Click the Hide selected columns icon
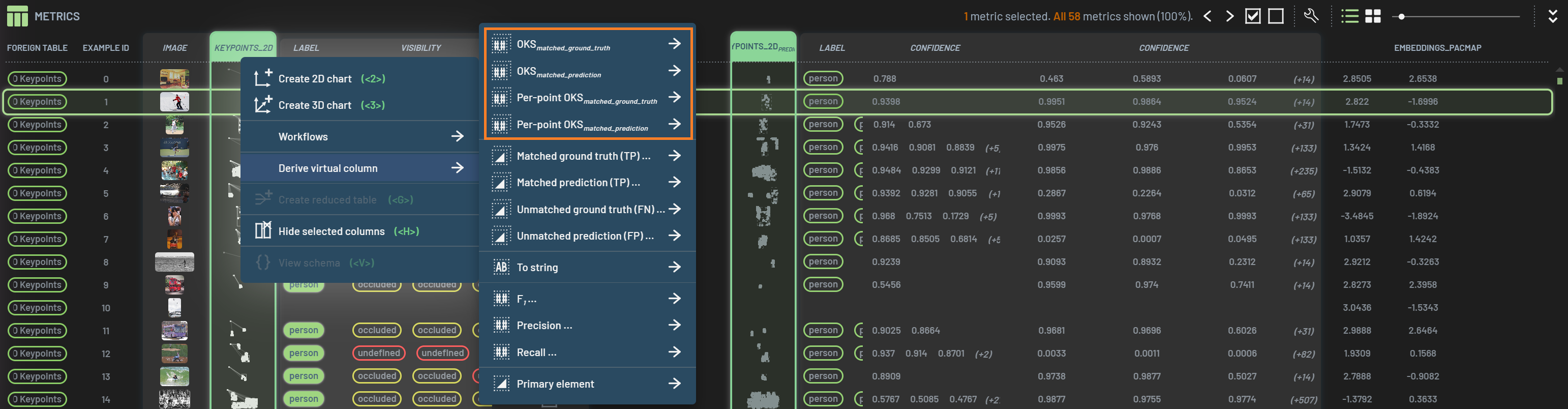This screenshot has height=409, width=1568. coord(263,230)
